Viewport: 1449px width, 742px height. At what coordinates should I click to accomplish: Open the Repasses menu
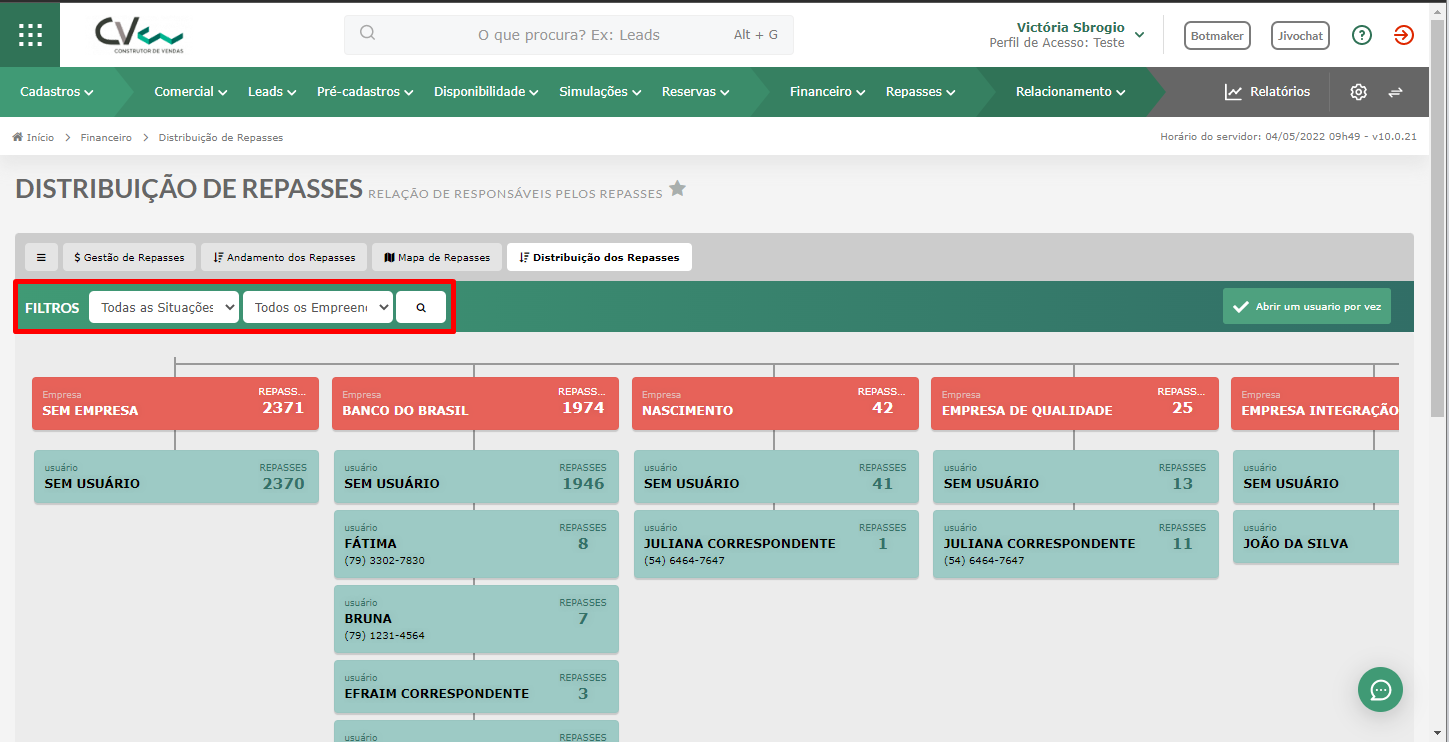click(920, 92)
